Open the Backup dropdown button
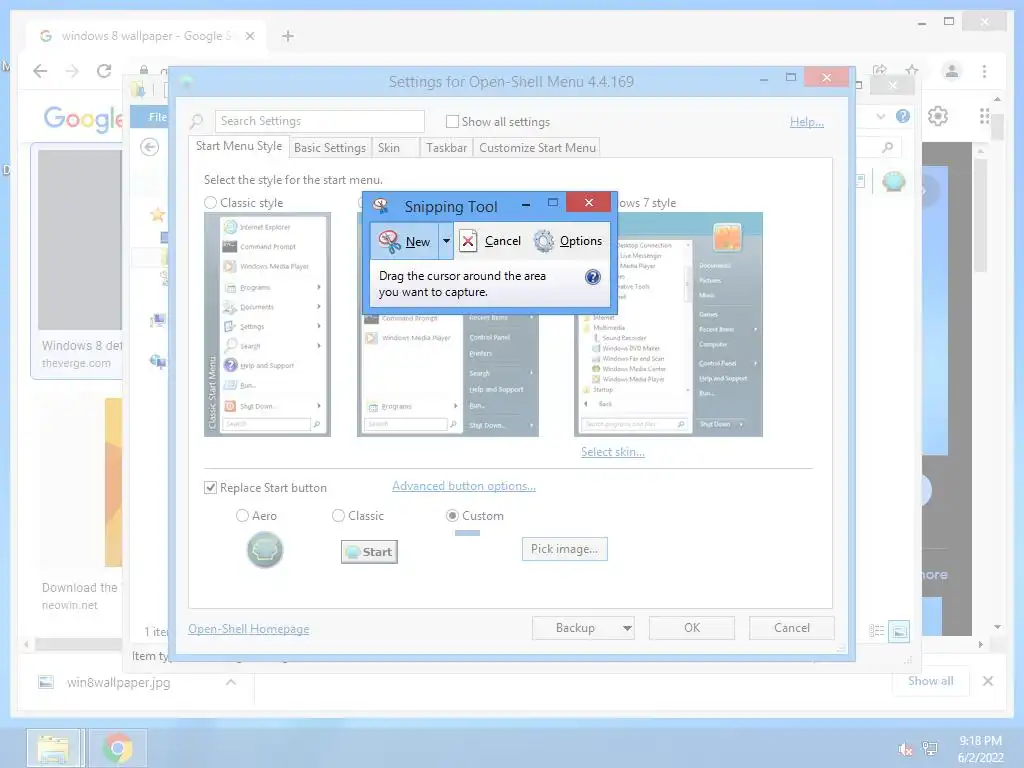Viewport: 1024px width, 768px height. (x=583, y=628)
